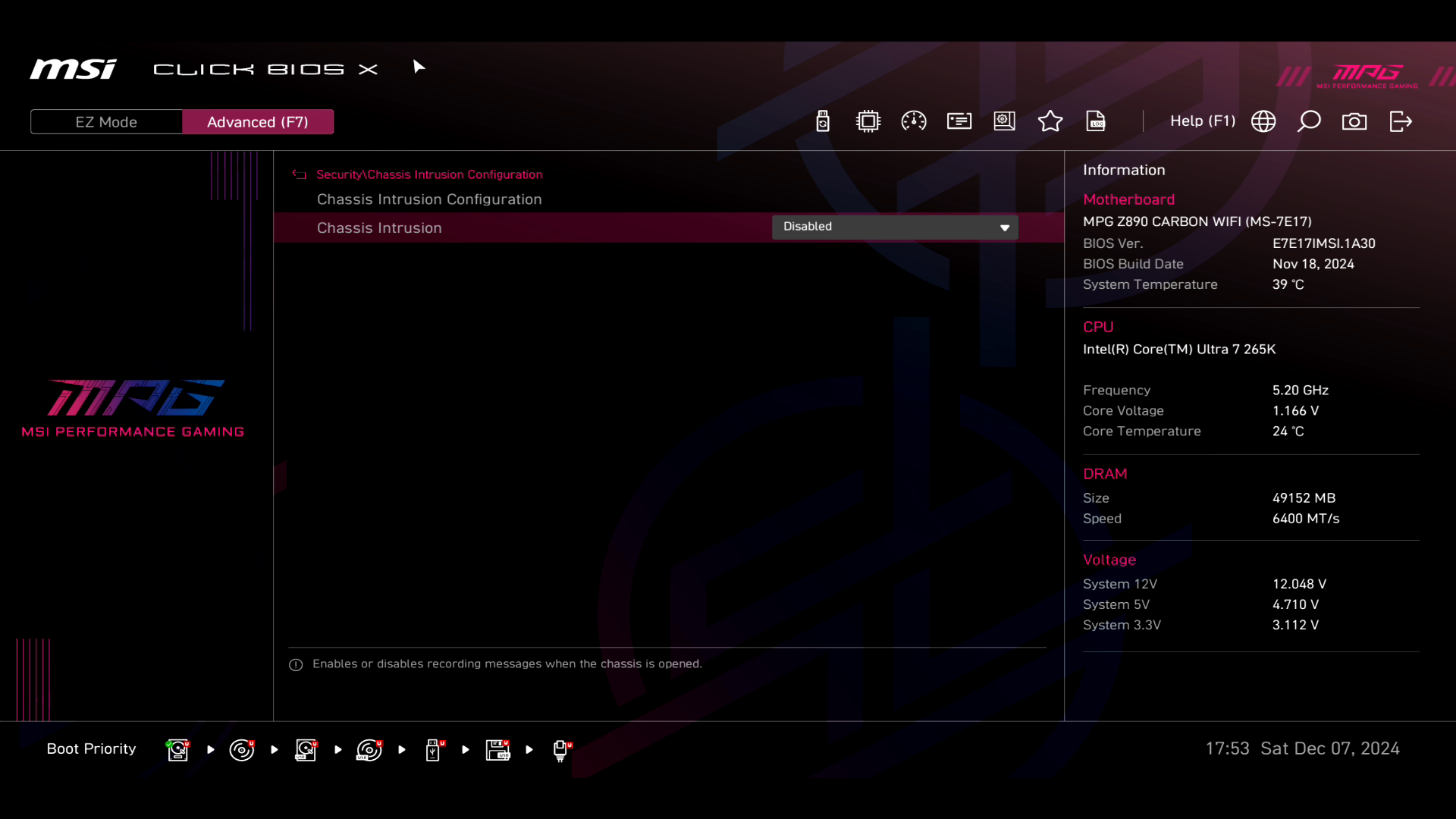This screenshot has width=1456, height=819.
Task: Open the speedometer performance icon
Action: click(914, 121)
